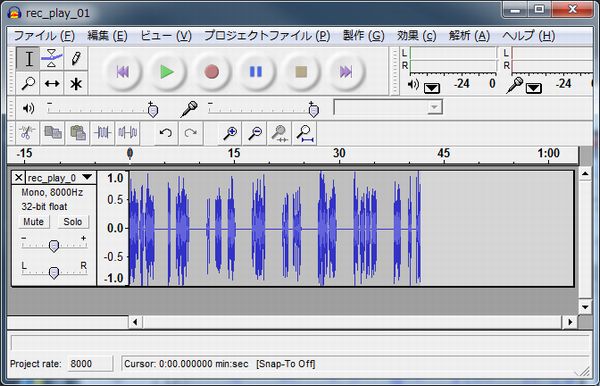
Task: Zoom in on the waveform
Action: coord(230,133)
